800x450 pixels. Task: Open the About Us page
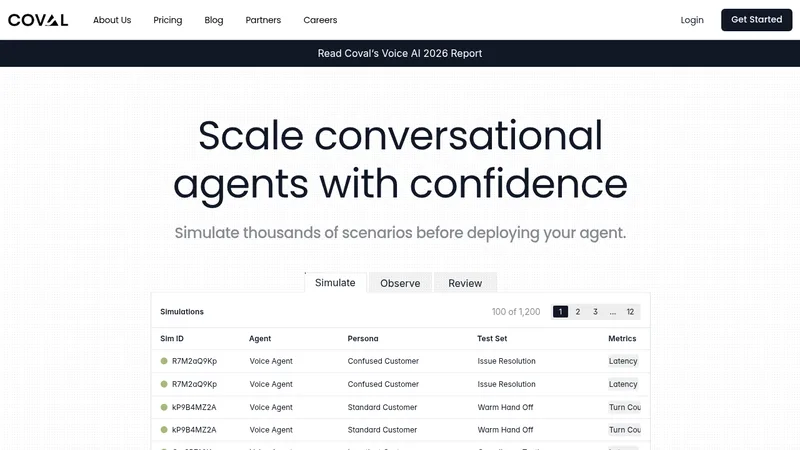[x=112, y=20]
